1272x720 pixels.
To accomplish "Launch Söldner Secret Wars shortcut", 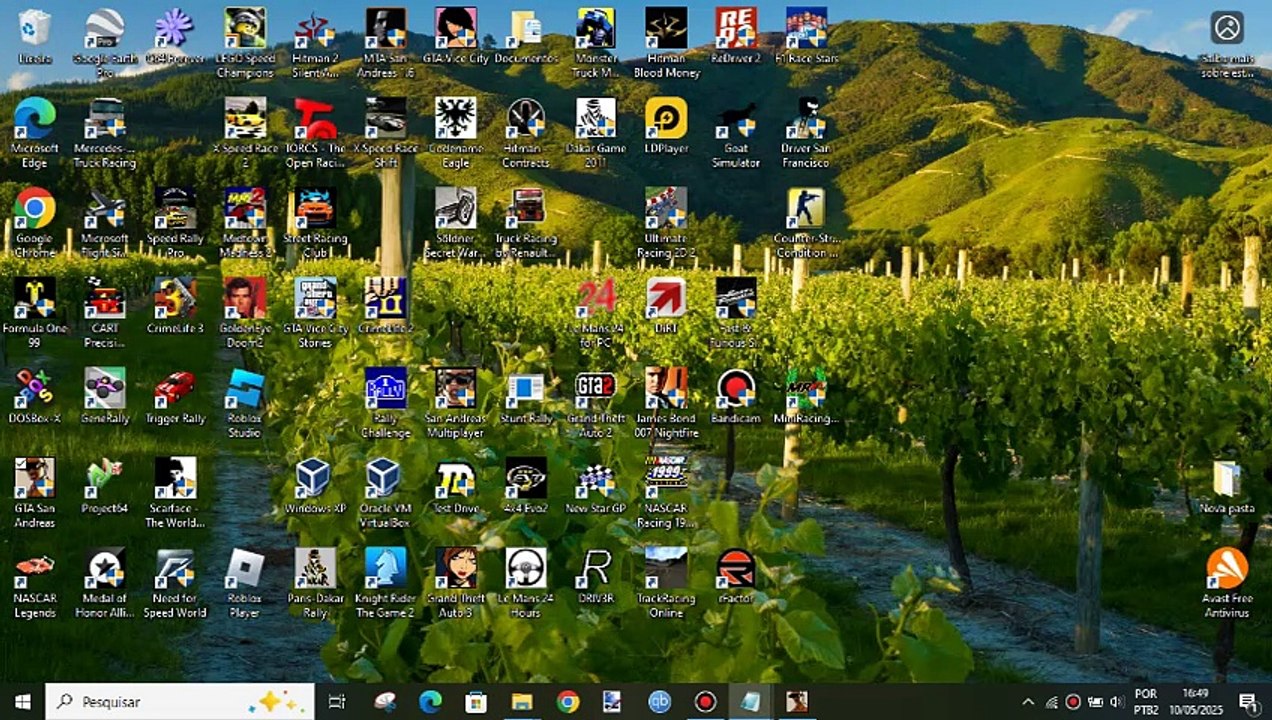I will click(x=455, y=222).
